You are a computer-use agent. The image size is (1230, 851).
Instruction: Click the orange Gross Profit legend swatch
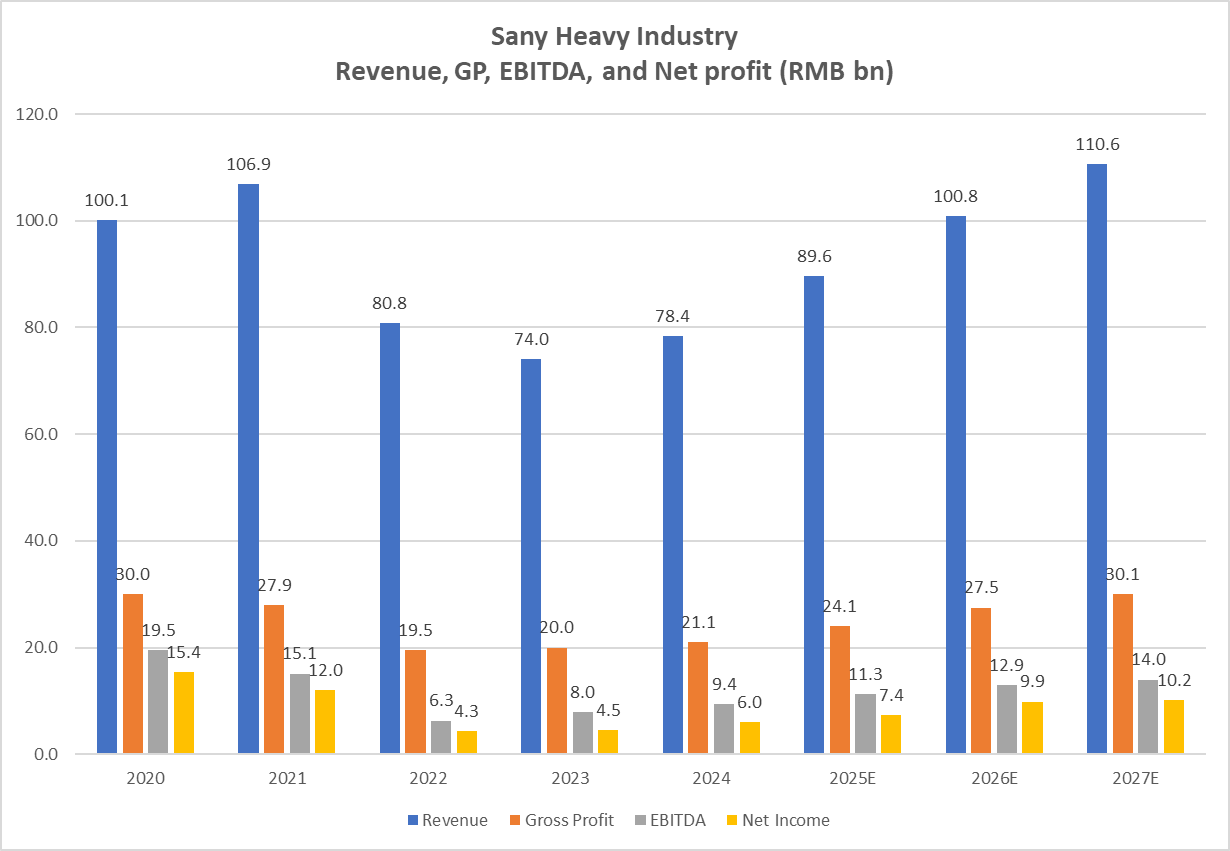515,821
